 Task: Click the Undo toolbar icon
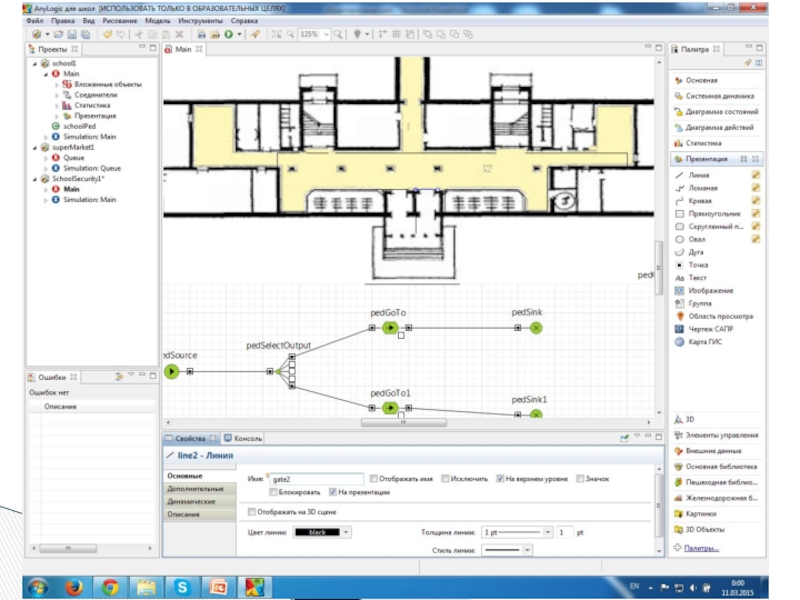tap(107, 34)
